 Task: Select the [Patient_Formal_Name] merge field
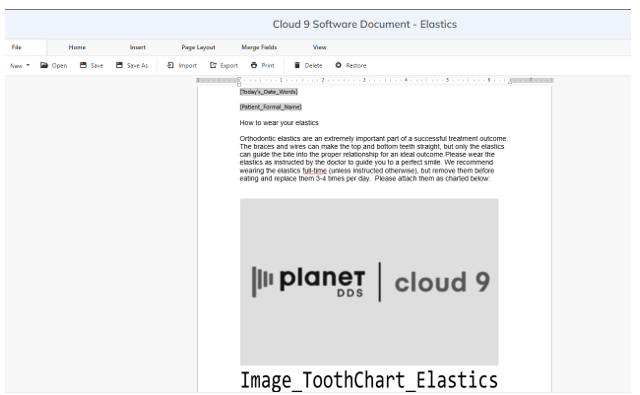pyautogui.click(x=271, y=107)
